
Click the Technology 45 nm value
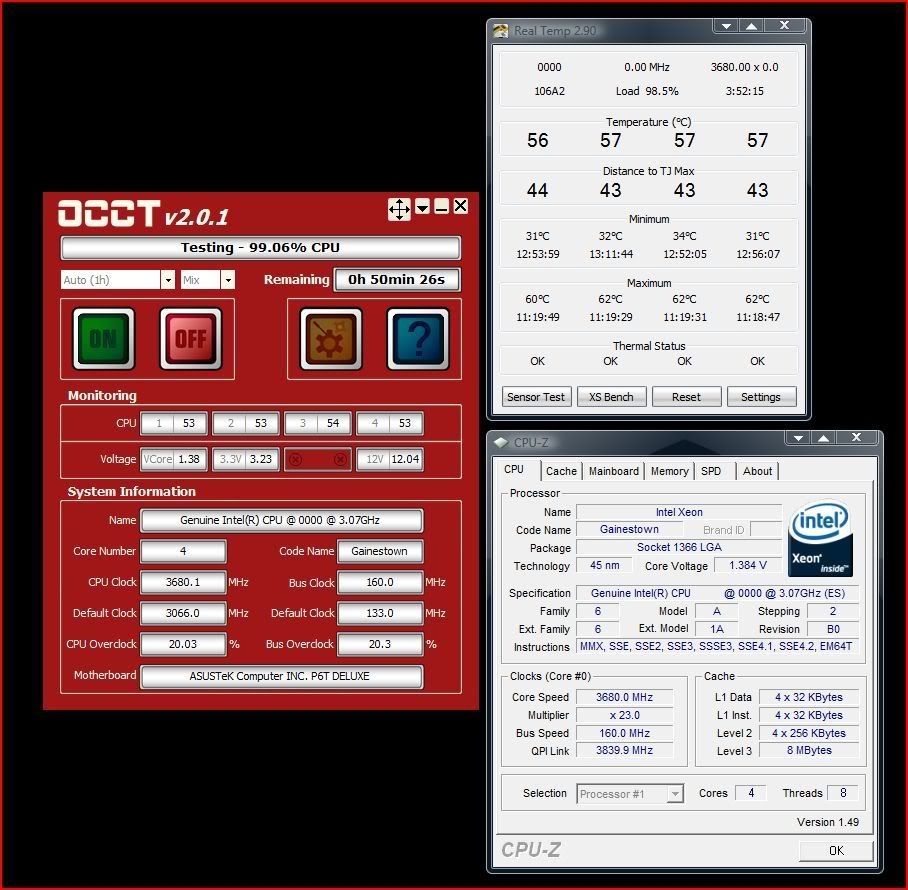tap(605, 566)
